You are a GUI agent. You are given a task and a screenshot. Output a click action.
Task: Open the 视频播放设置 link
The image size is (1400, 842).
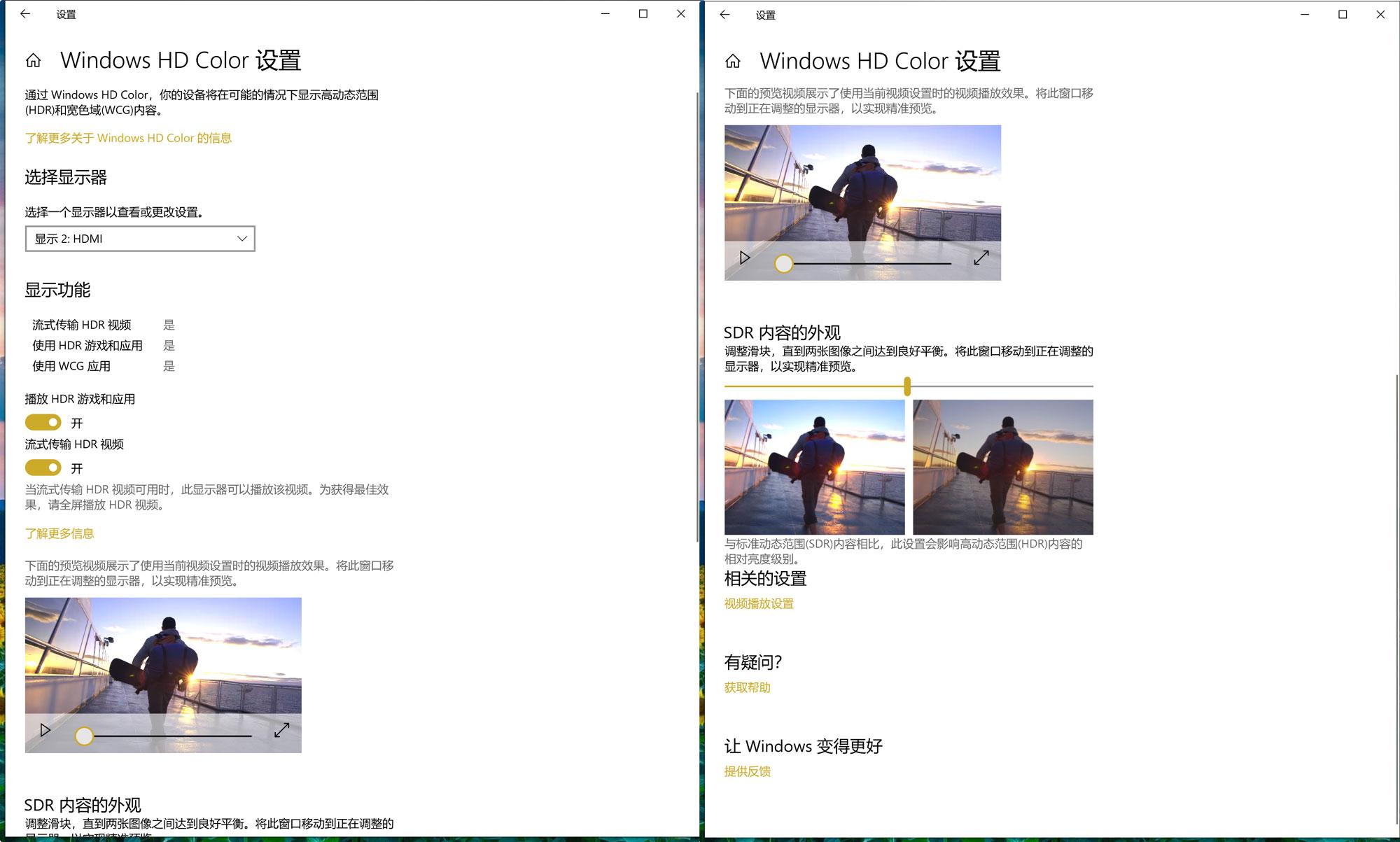(x=759, y=603)
